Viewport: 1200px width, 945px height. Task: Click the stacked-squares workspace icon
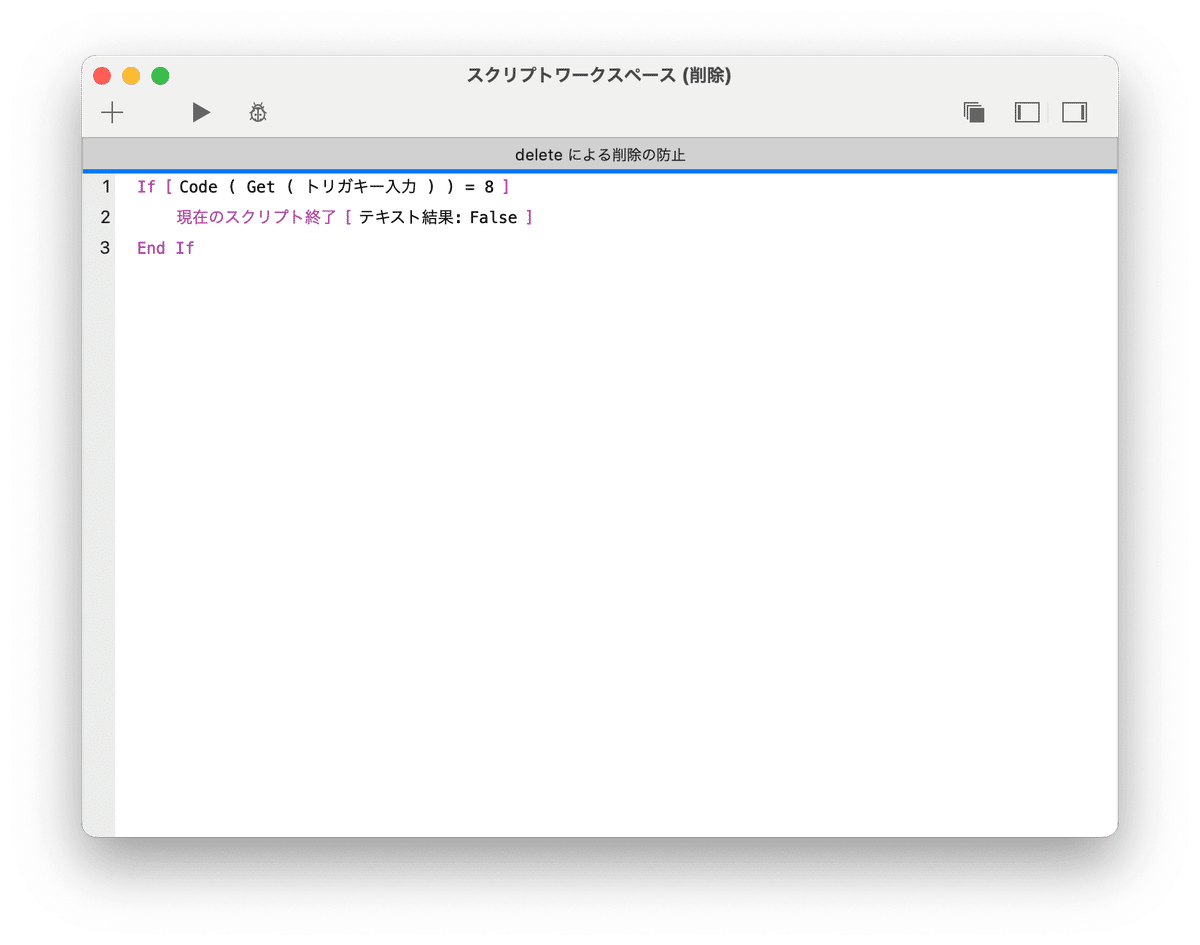pyautogui.click(x=976, y=112)
